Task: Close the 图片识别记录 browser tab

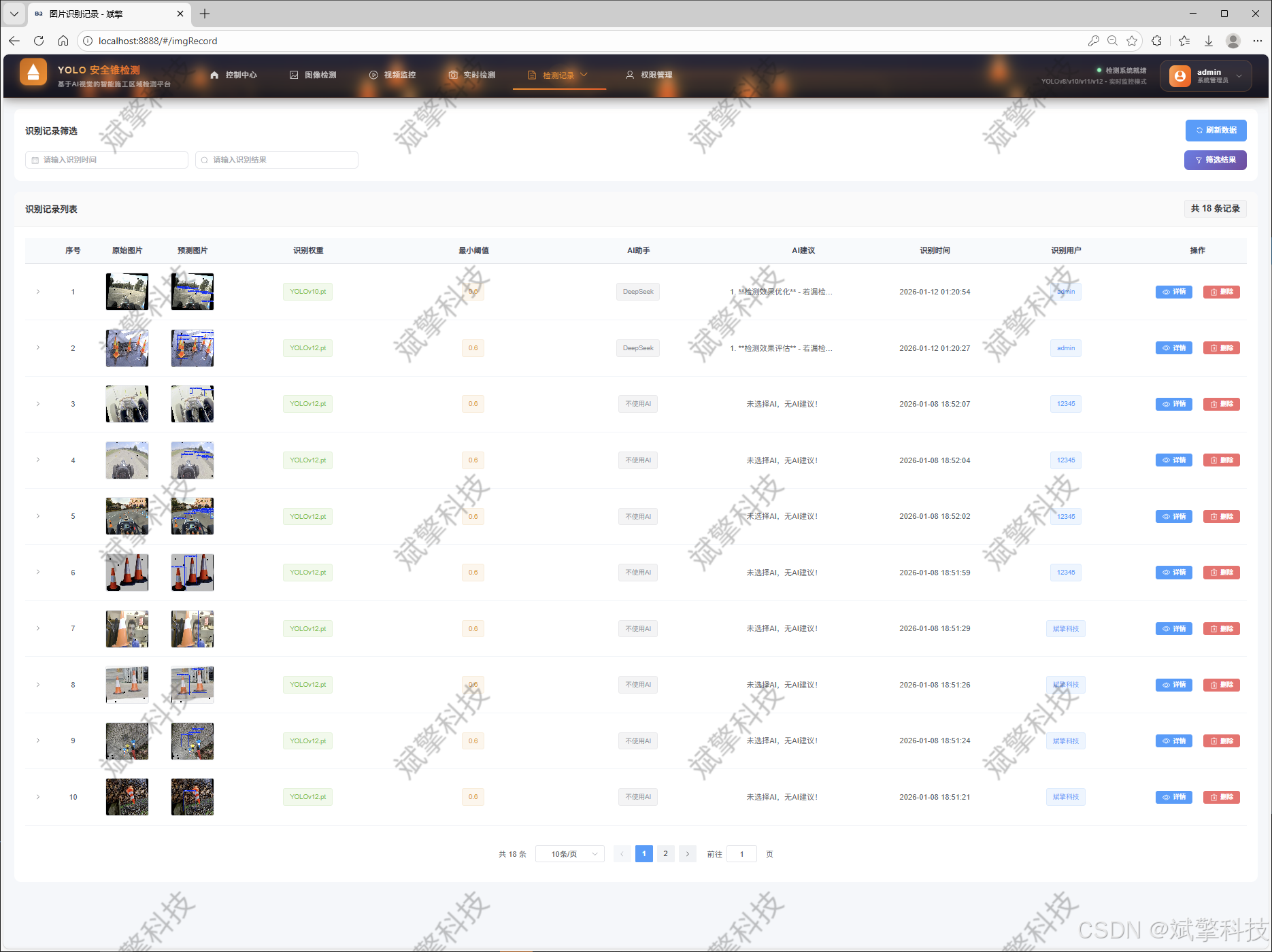Action: pos(180,14)
